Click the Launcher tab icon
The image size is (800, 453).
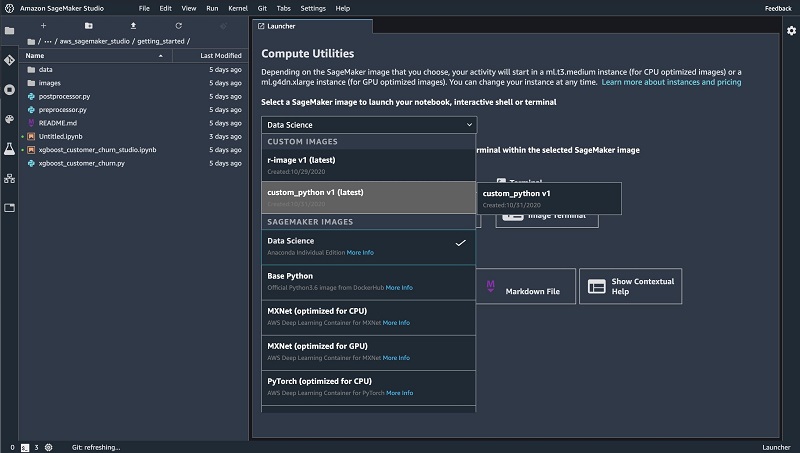(261, 26)
